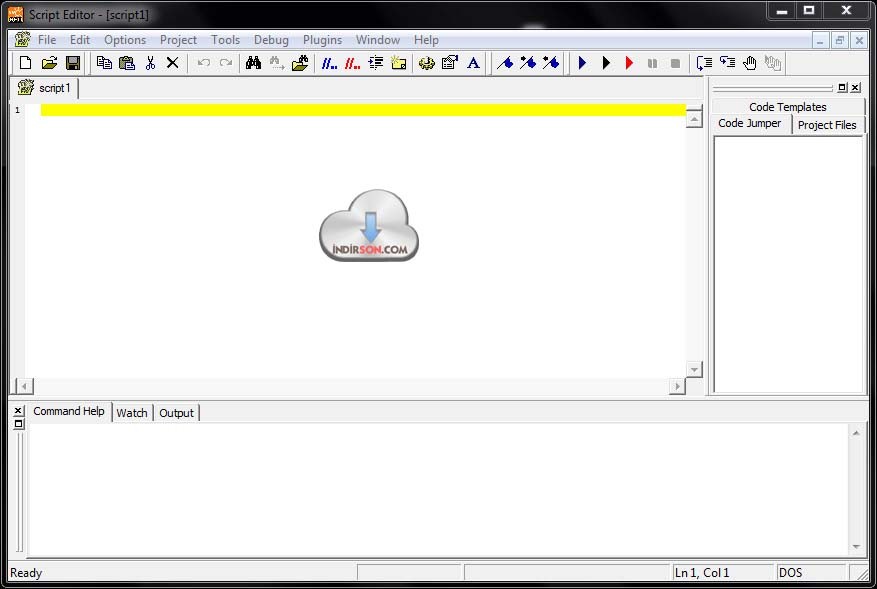Open Find with the binoculars icon

tap(253, 63)
